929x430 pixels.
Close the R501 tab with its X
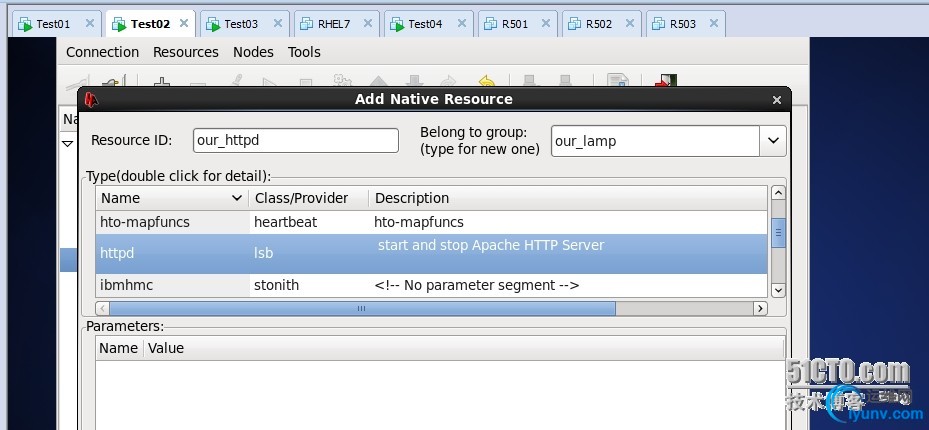tap(546, 23)
